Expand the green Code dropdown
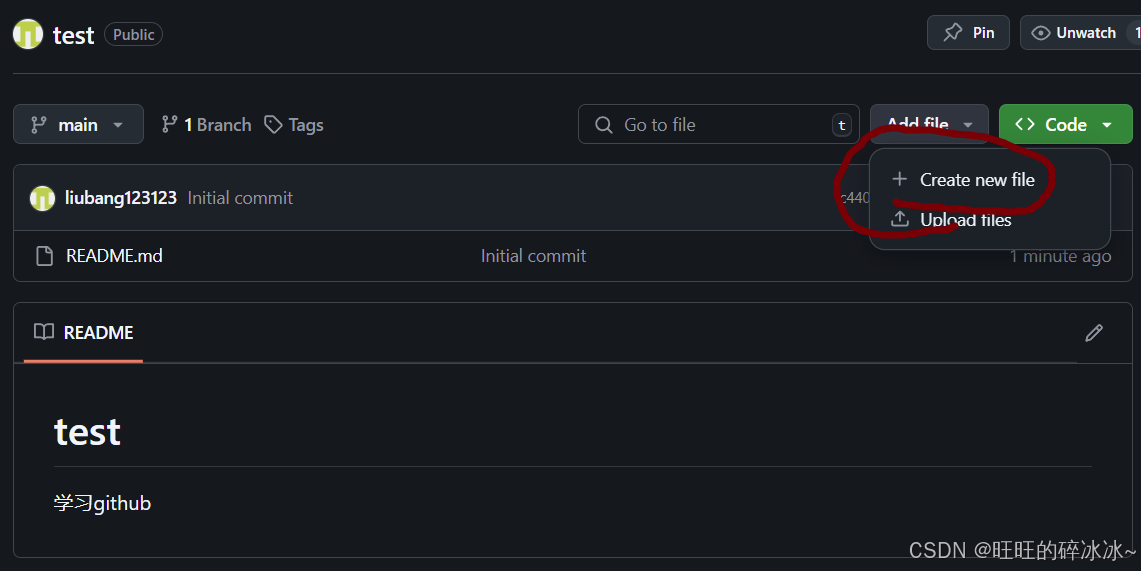Viewport: 1141px width, 571px height. point(1065,124)
